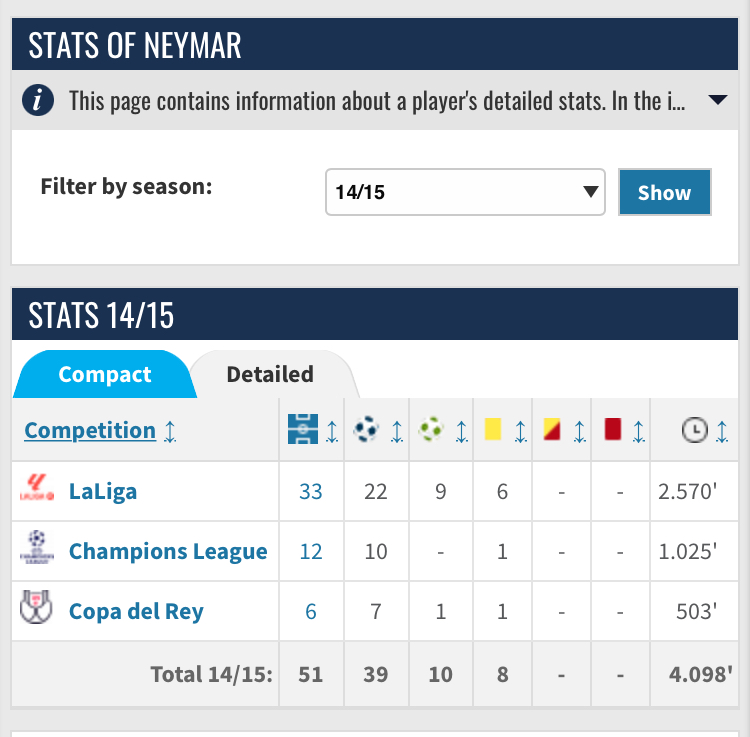Switch to the Compact tab
The image size is (750, 737).
pyautogui.click(x=104, y=375)
